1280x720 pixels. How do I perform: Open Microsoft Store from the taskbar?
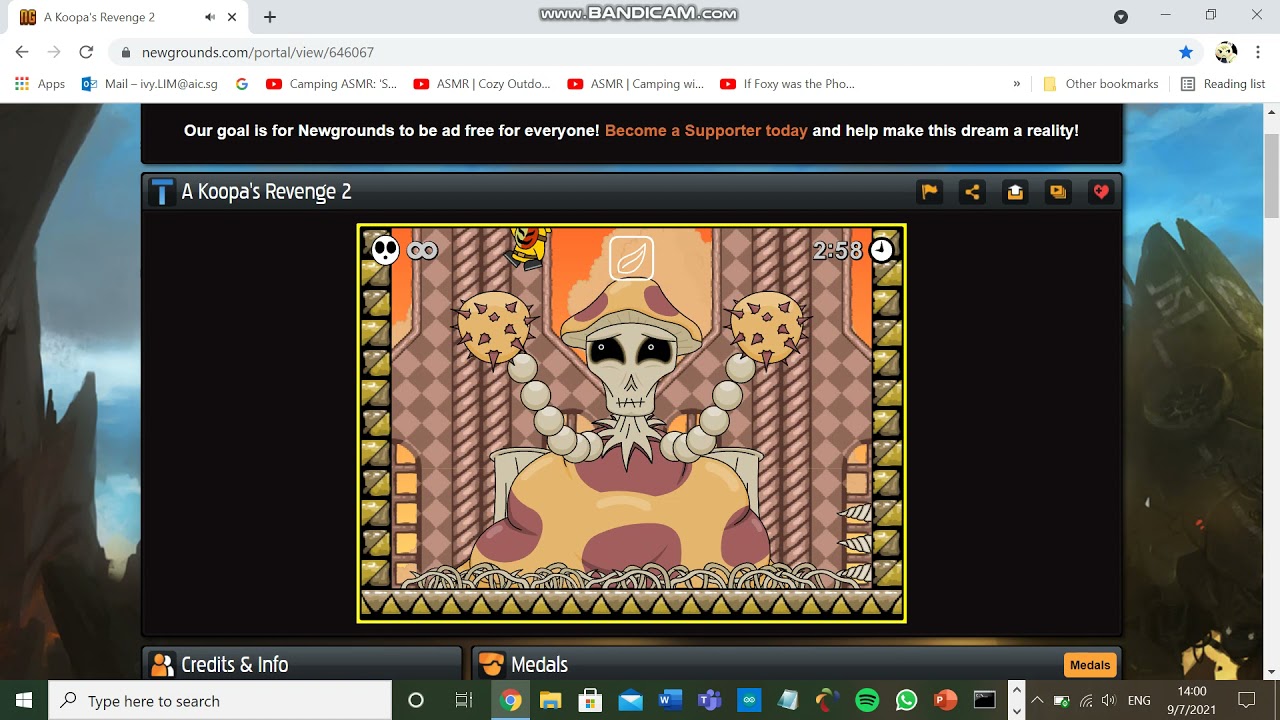pyautogui.click(x=590, y=700)
